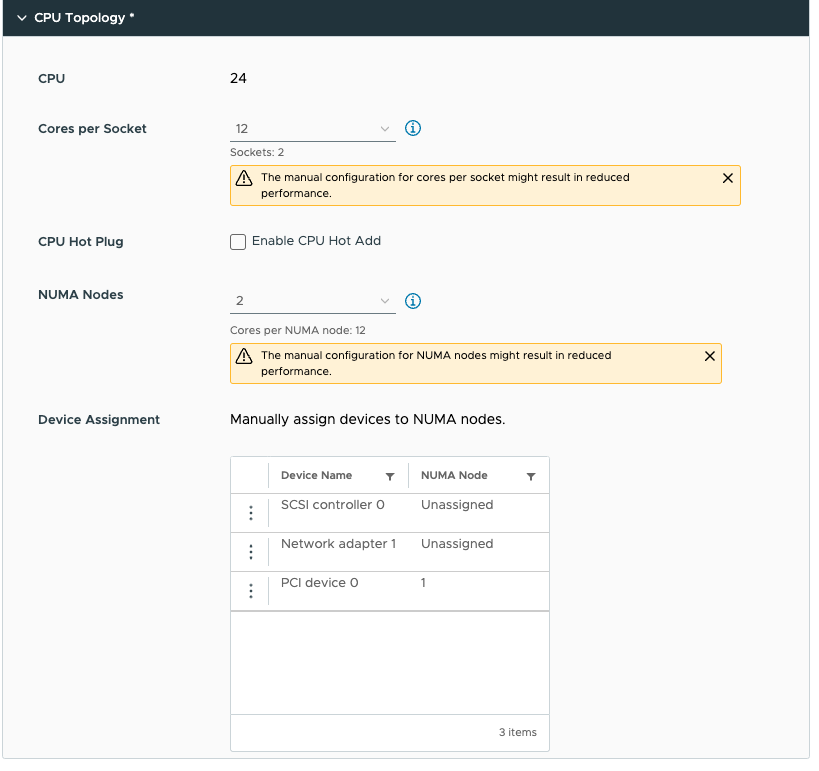The image size is (819, 771).
Task: Click info icon next to NUMA Nodes
Action: (x=413, y=301)
